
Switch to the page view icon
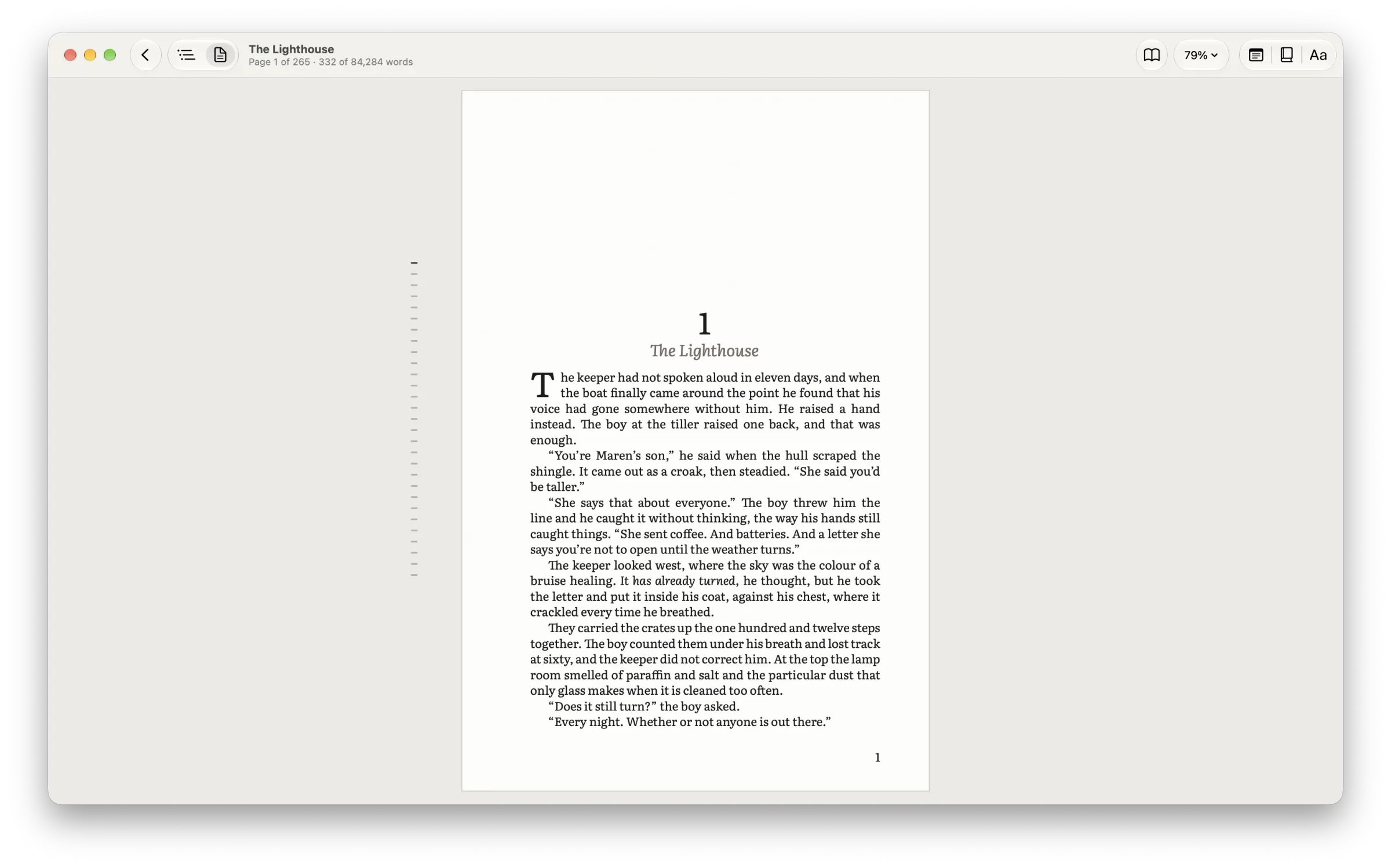(x=220, y=55)
